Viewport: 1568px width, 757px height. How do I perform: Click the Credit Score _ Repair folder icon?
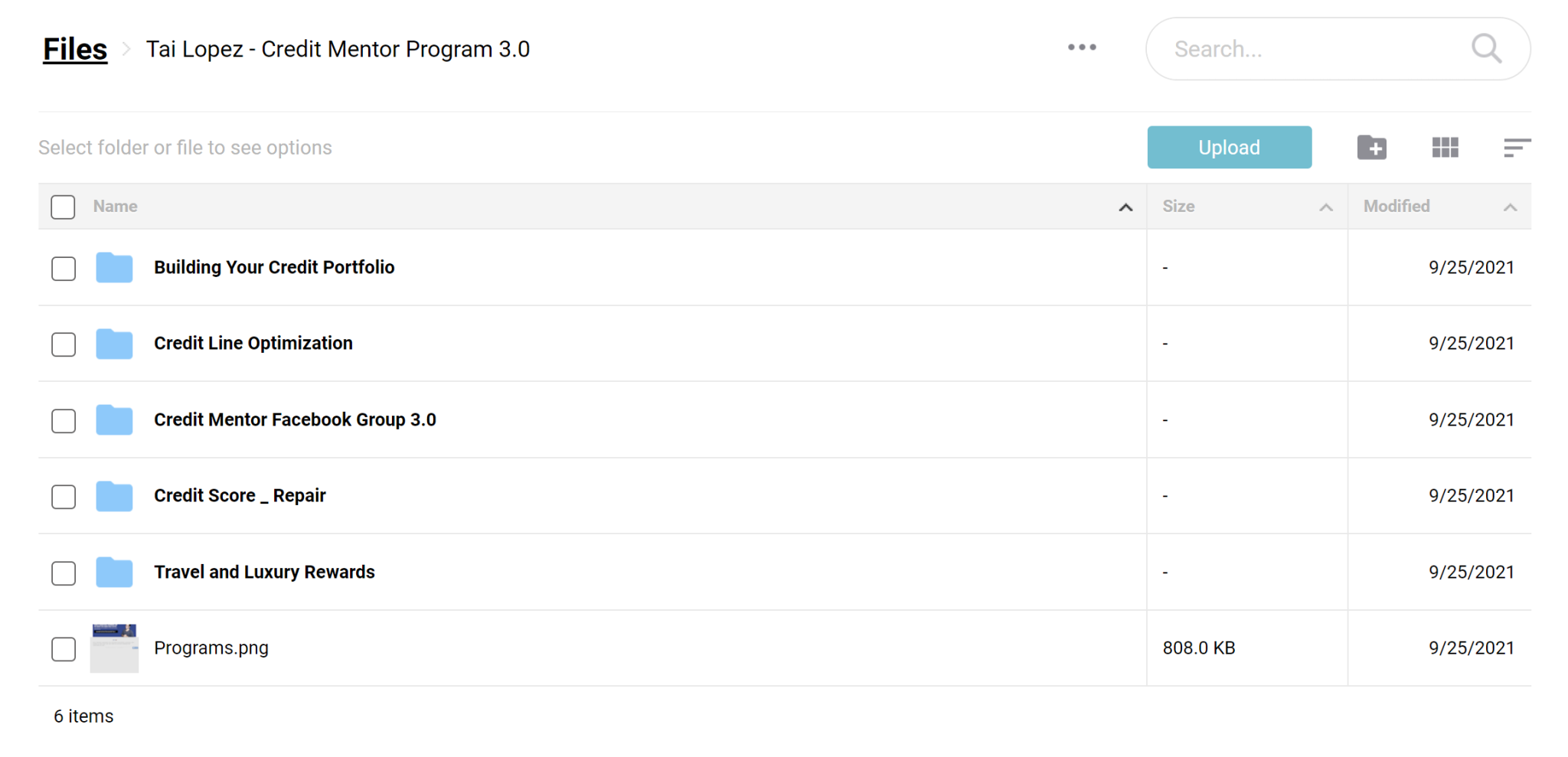click(x=114, y=496)
